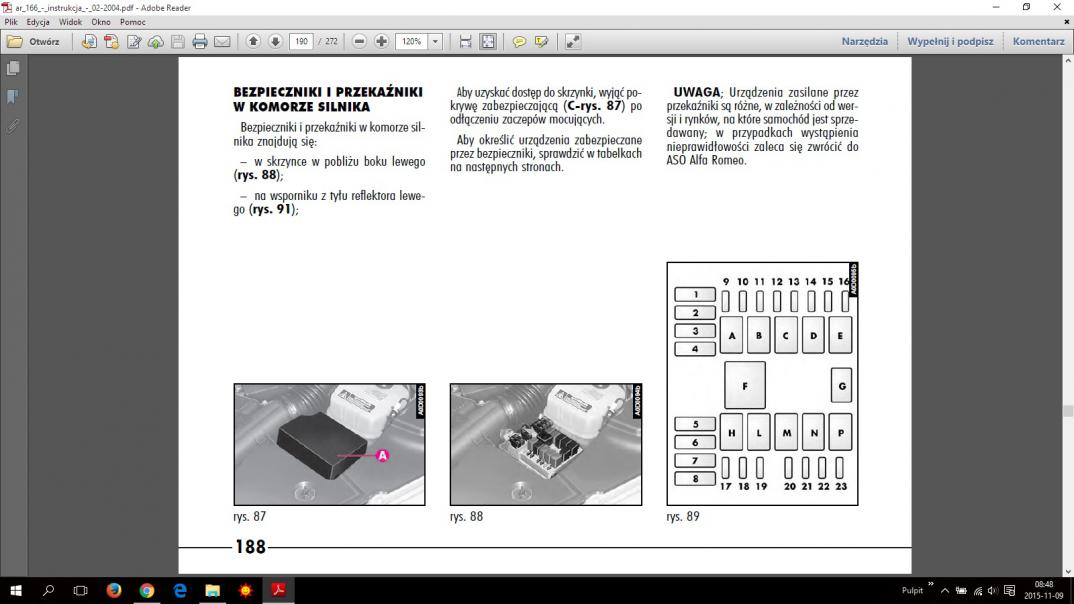Zoom in with the plus button
The height and width of the screenshot is (604, 1074).
pyautogui.click(x=382, y=42)
